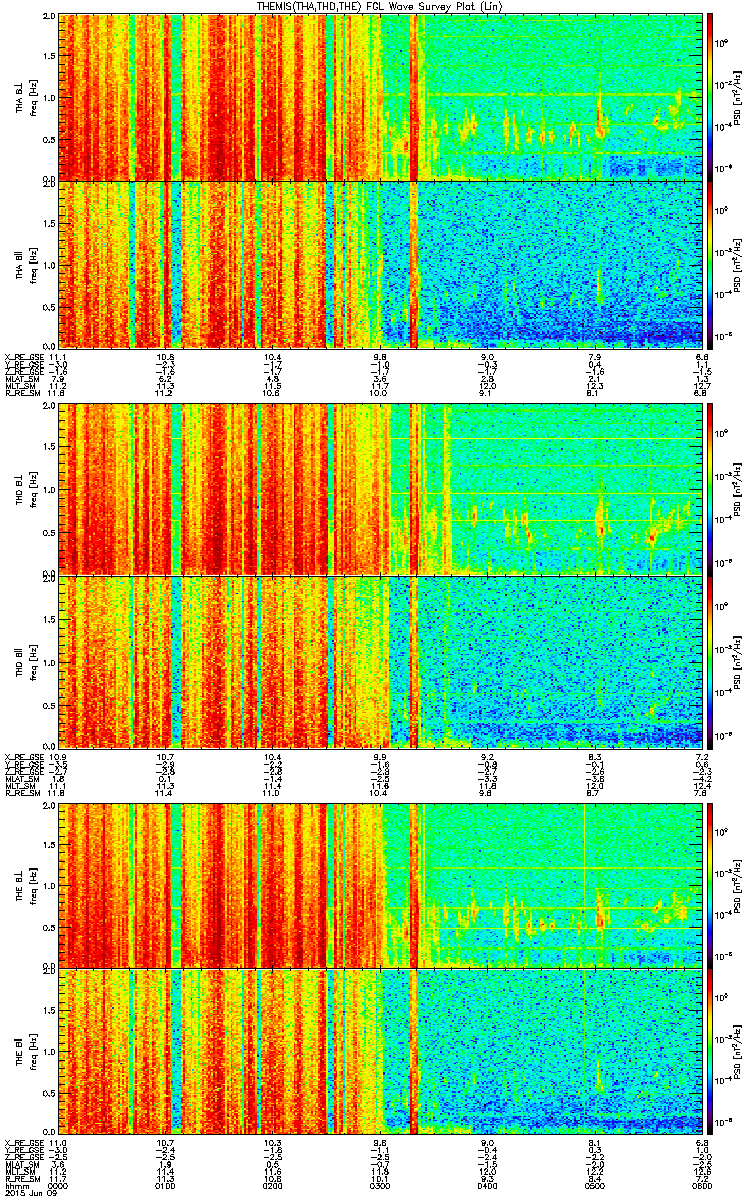Screen dimensions: 750x1200
Task: Click the color bar beside THA B-parallel panel
Action: point(710,264)
